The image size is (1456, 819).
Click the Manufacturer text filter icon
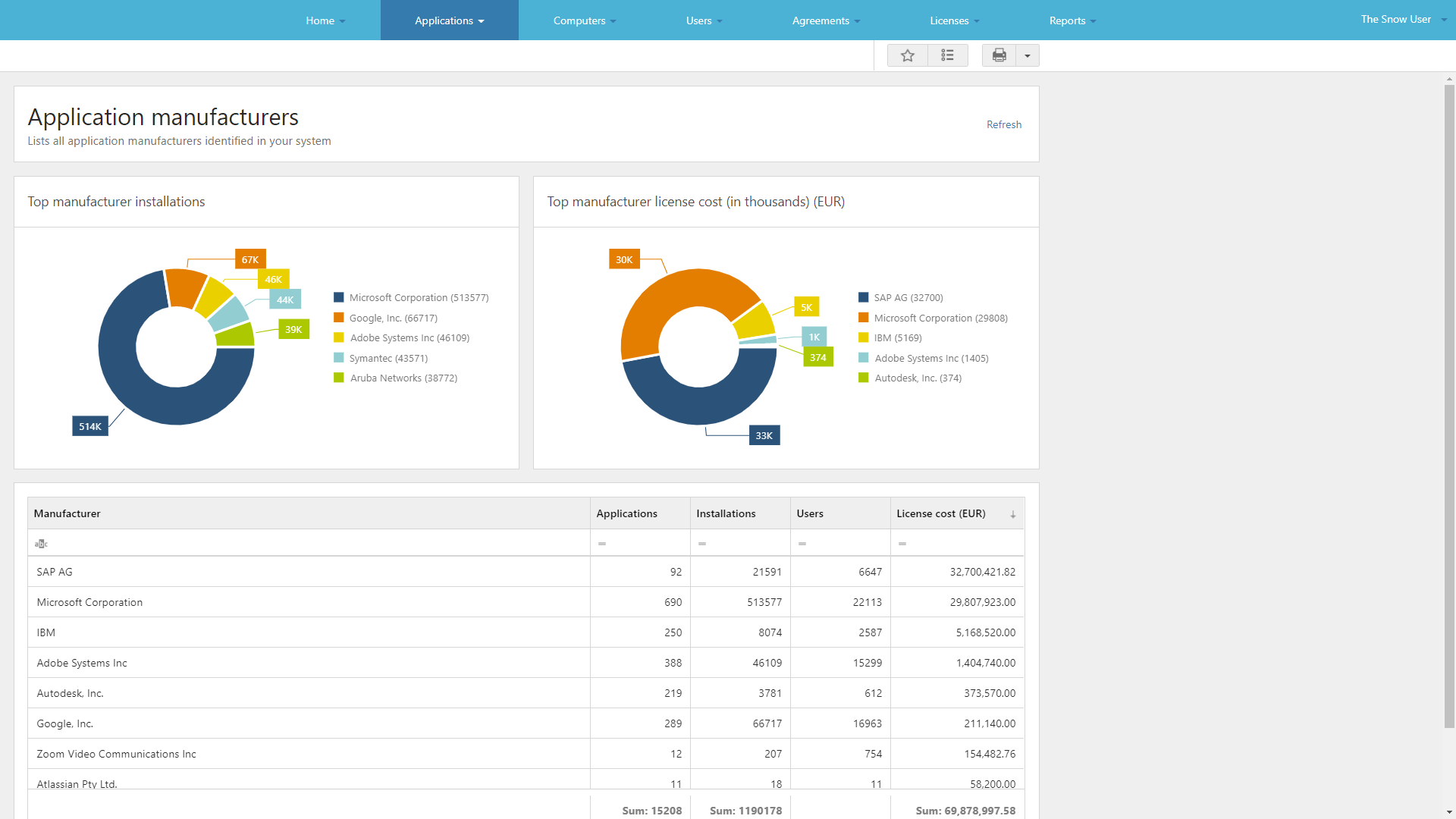click(41, 544)
